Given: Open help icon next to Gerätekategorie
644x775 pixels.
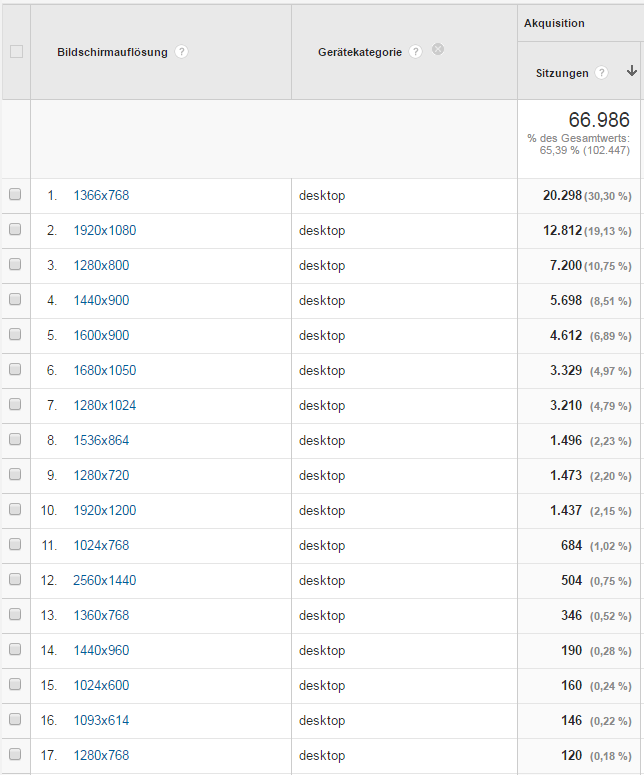Looking at the screenshot, I should tap(416, 52).
